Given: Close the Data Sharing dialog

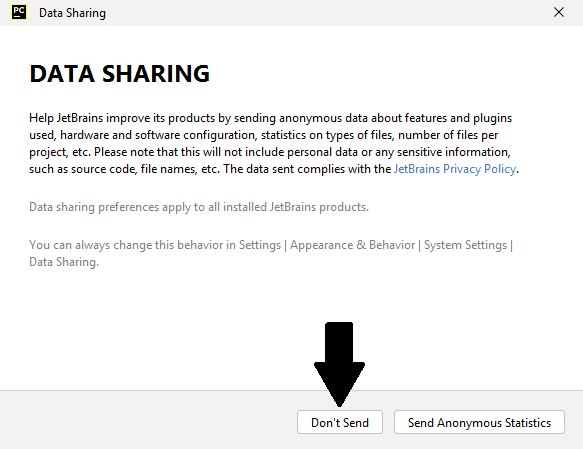Looking at the screenshot, I should tap(558, 12).
